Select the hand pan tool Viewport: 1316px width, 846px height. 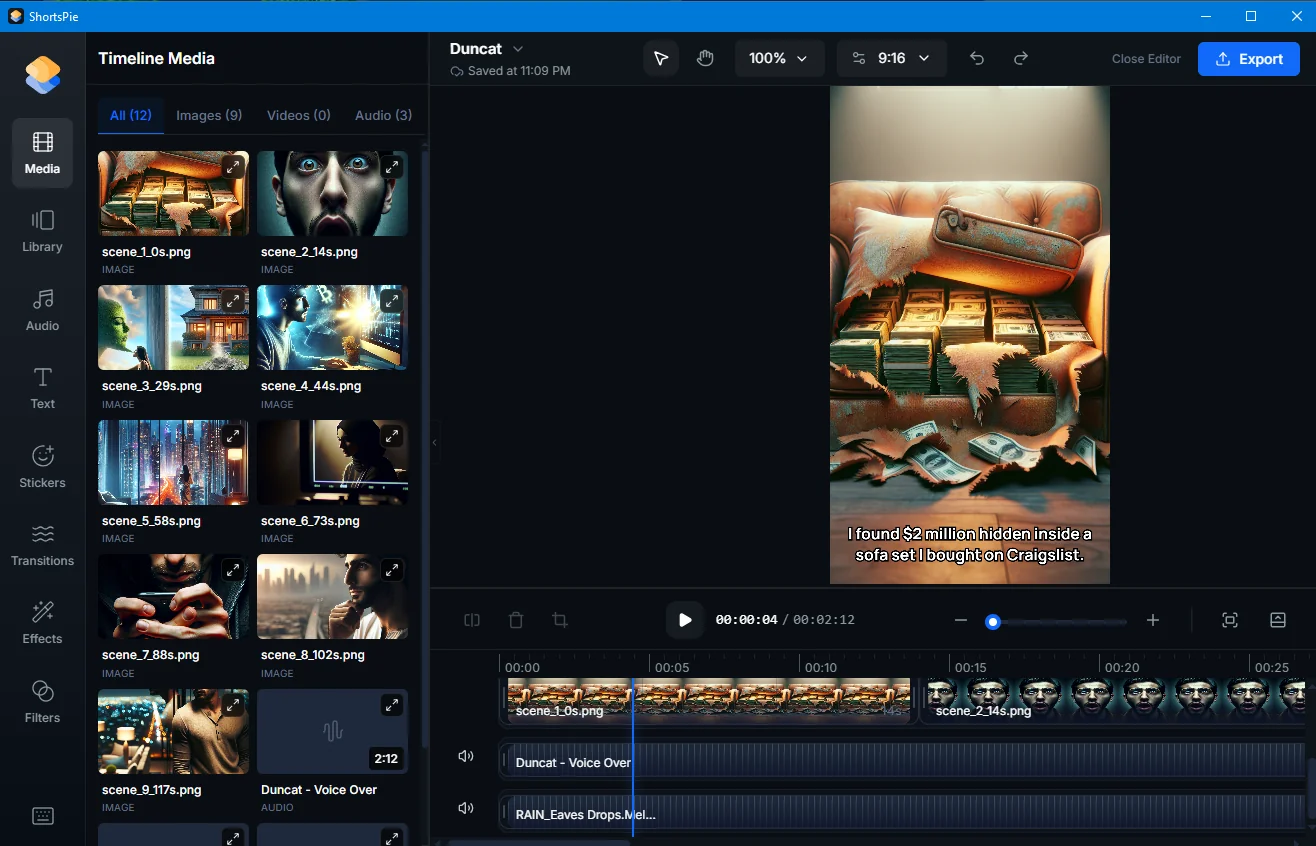click(x=705, y=58)
